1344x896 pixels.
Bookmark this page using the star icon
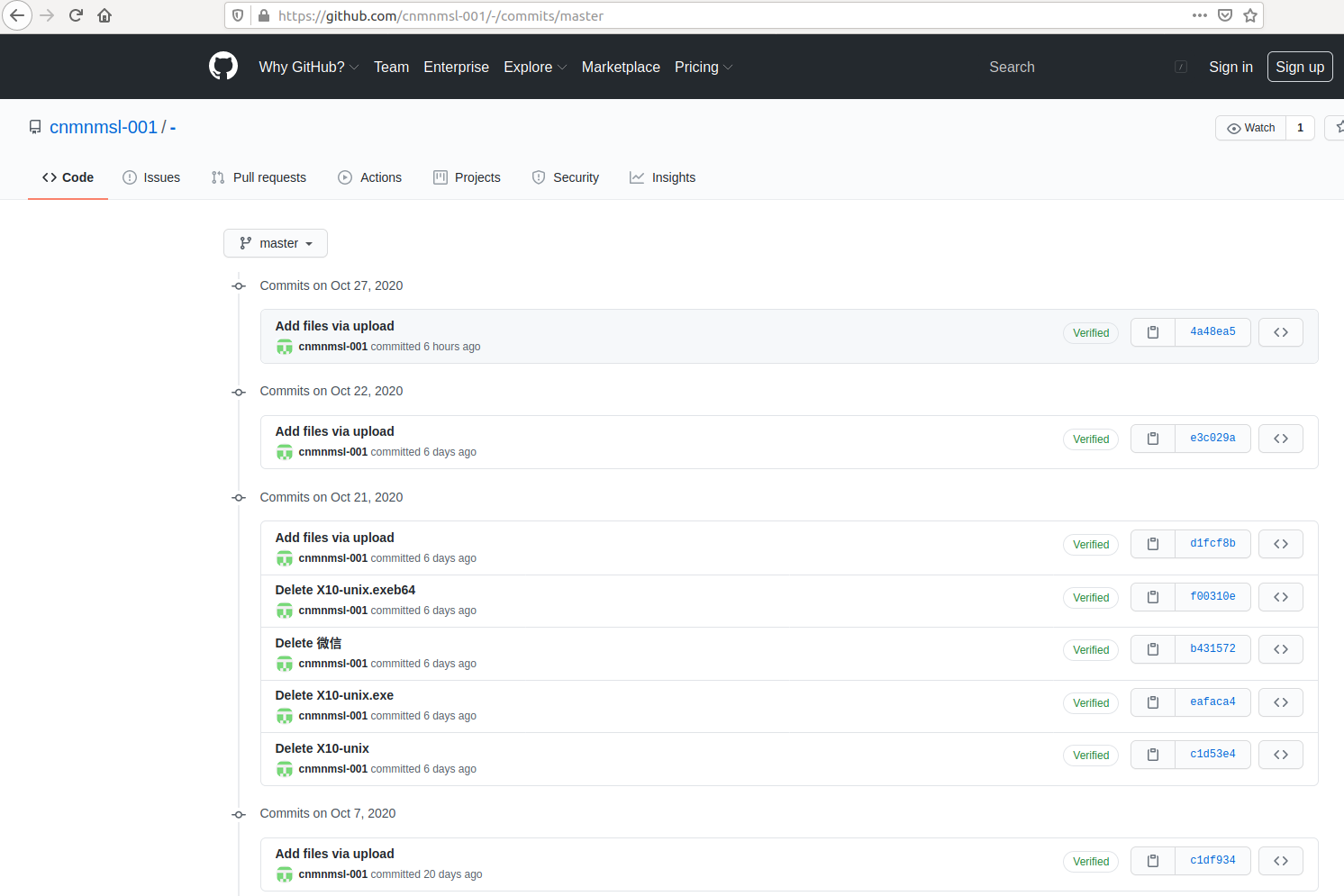1250,14
